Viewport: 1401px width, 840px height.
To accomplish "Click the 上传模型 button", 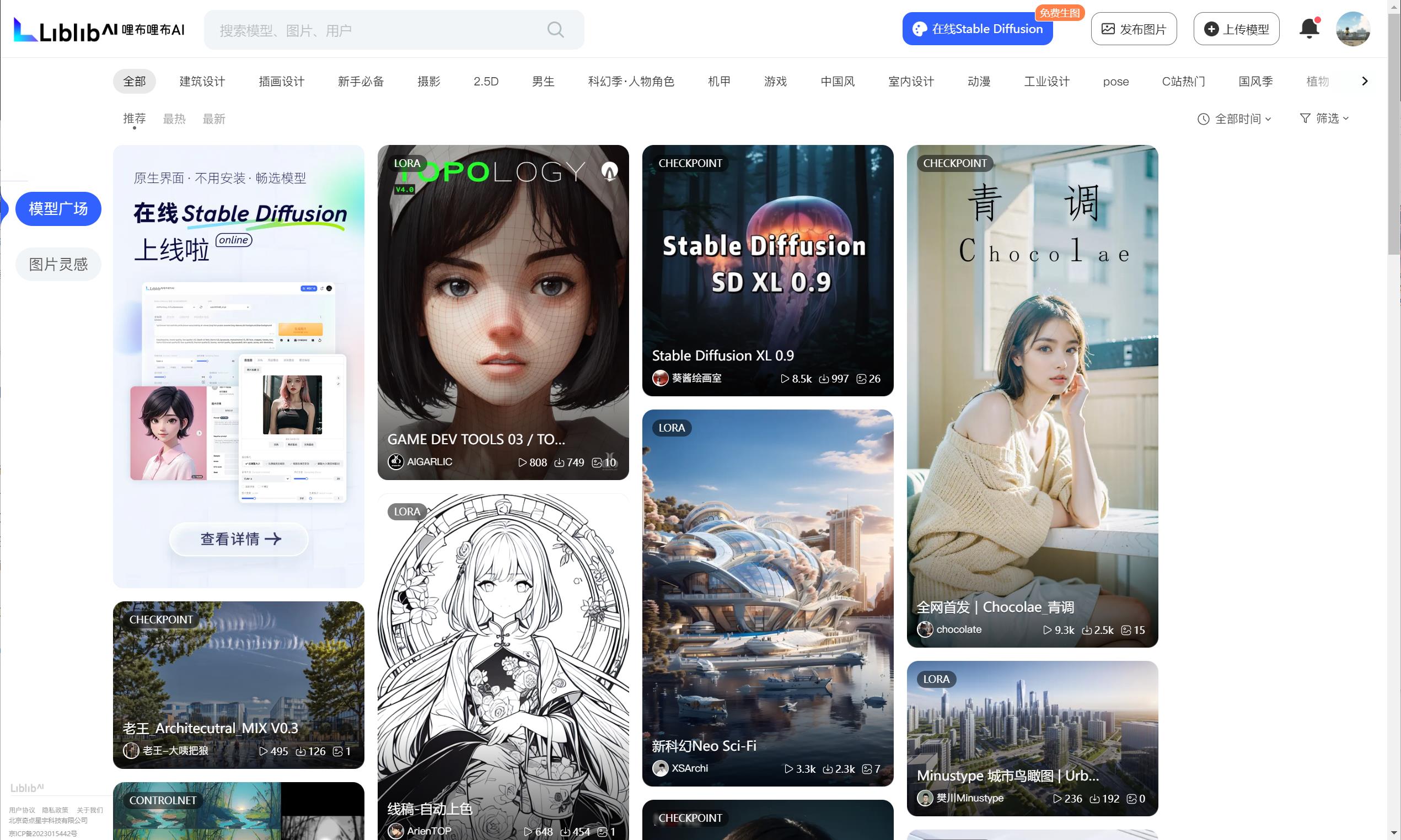I will [1236, 29].
